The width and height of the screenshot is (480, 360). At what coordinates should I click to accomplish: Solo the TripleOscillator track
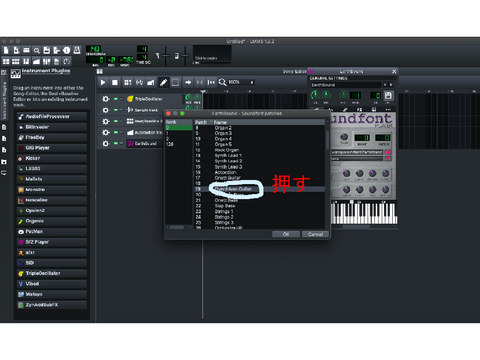tap(121, 99)
